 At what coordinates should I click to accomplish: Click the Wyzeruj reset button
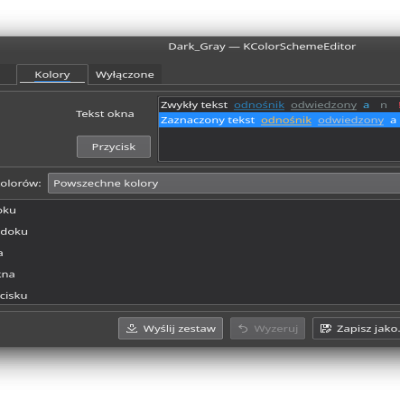[267, 329]
